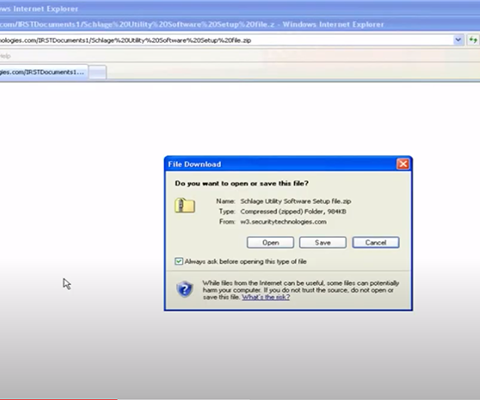This screenshot has height=400, width=480.
Task: Click the address bar URL field
Action: coord(226,40)
